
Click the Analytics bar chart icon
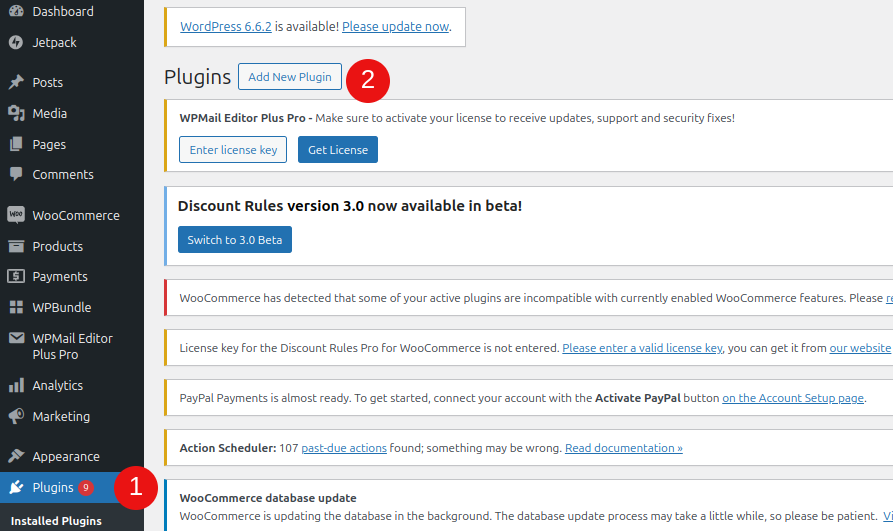[x=16, y=385]
